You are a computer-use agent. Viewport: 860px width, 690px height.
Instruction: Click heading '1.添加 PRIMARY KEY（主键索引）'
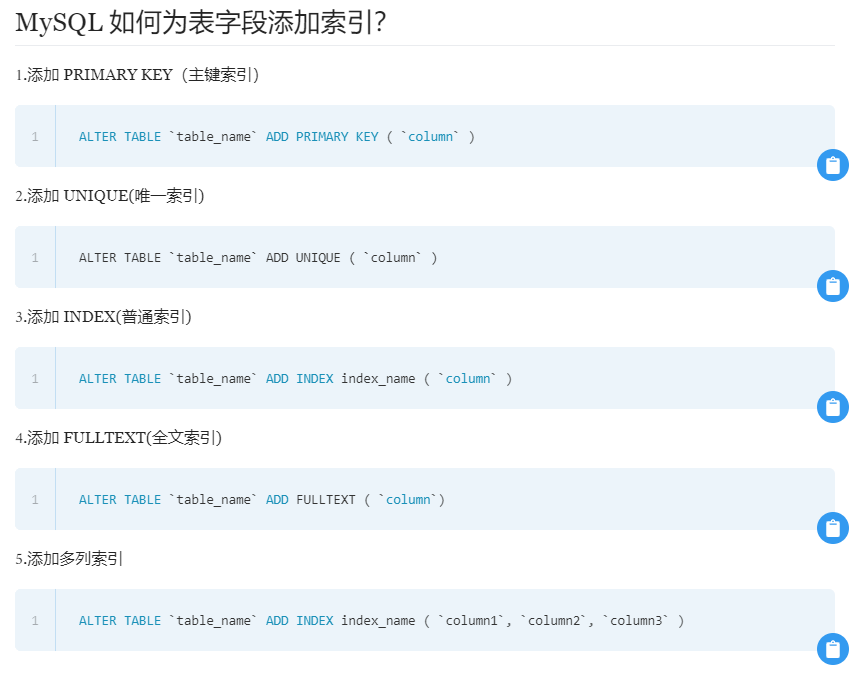click(x=137, y=75)
